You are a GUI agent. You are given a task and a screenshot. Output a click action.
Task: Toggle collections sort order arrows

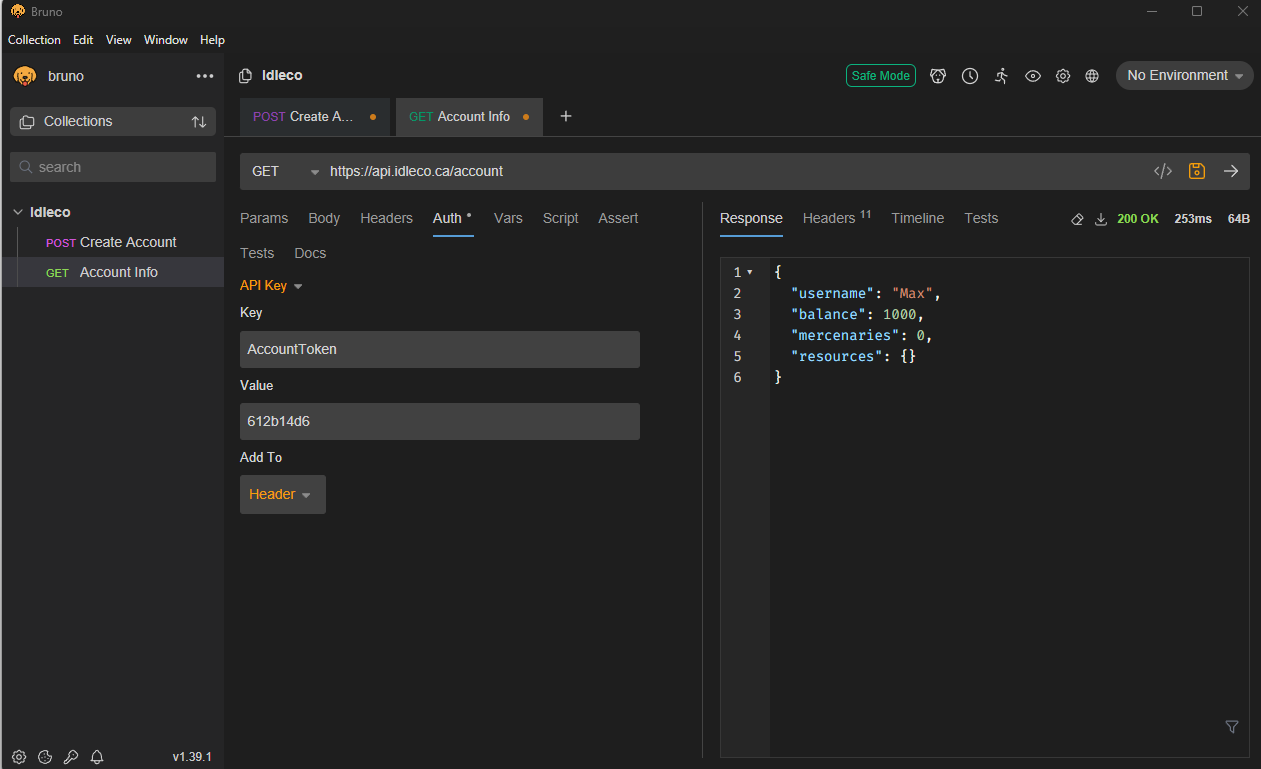tap(199, 122)
